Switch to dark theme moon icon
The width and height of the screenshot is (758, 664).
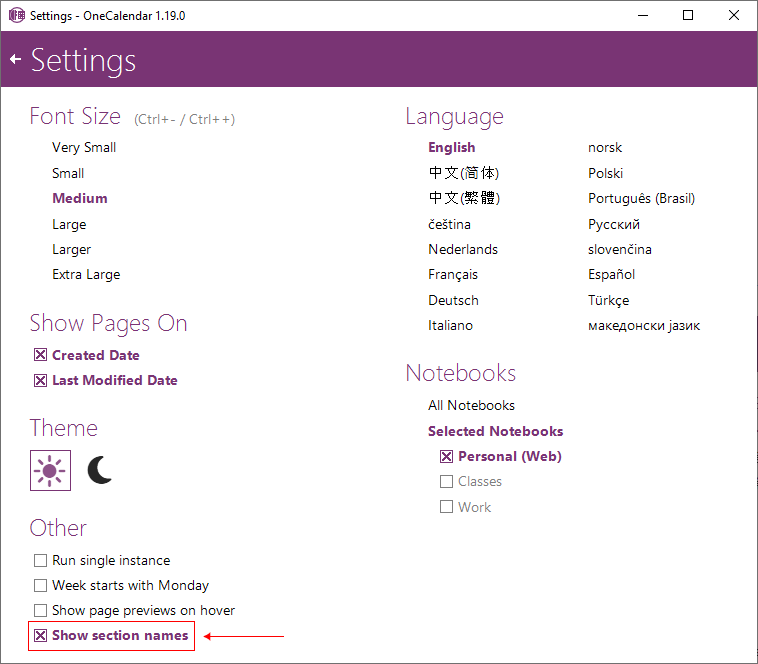pos(100,470)
